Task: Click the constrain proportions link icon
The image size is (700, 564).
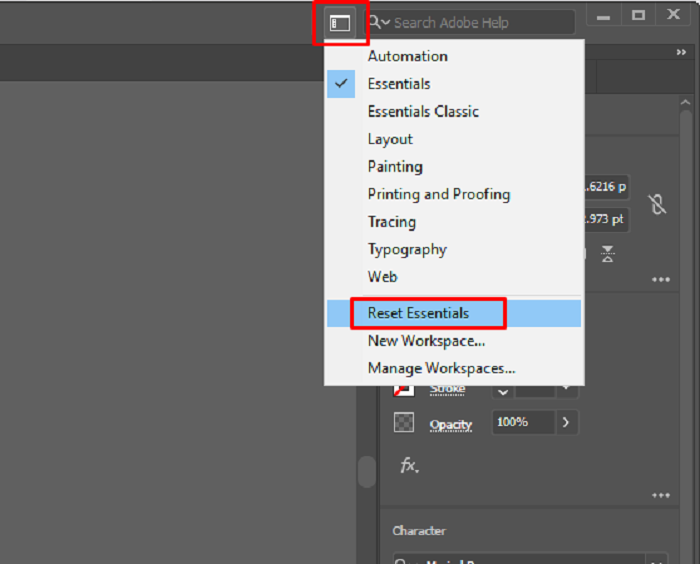Action: [657, 204]
